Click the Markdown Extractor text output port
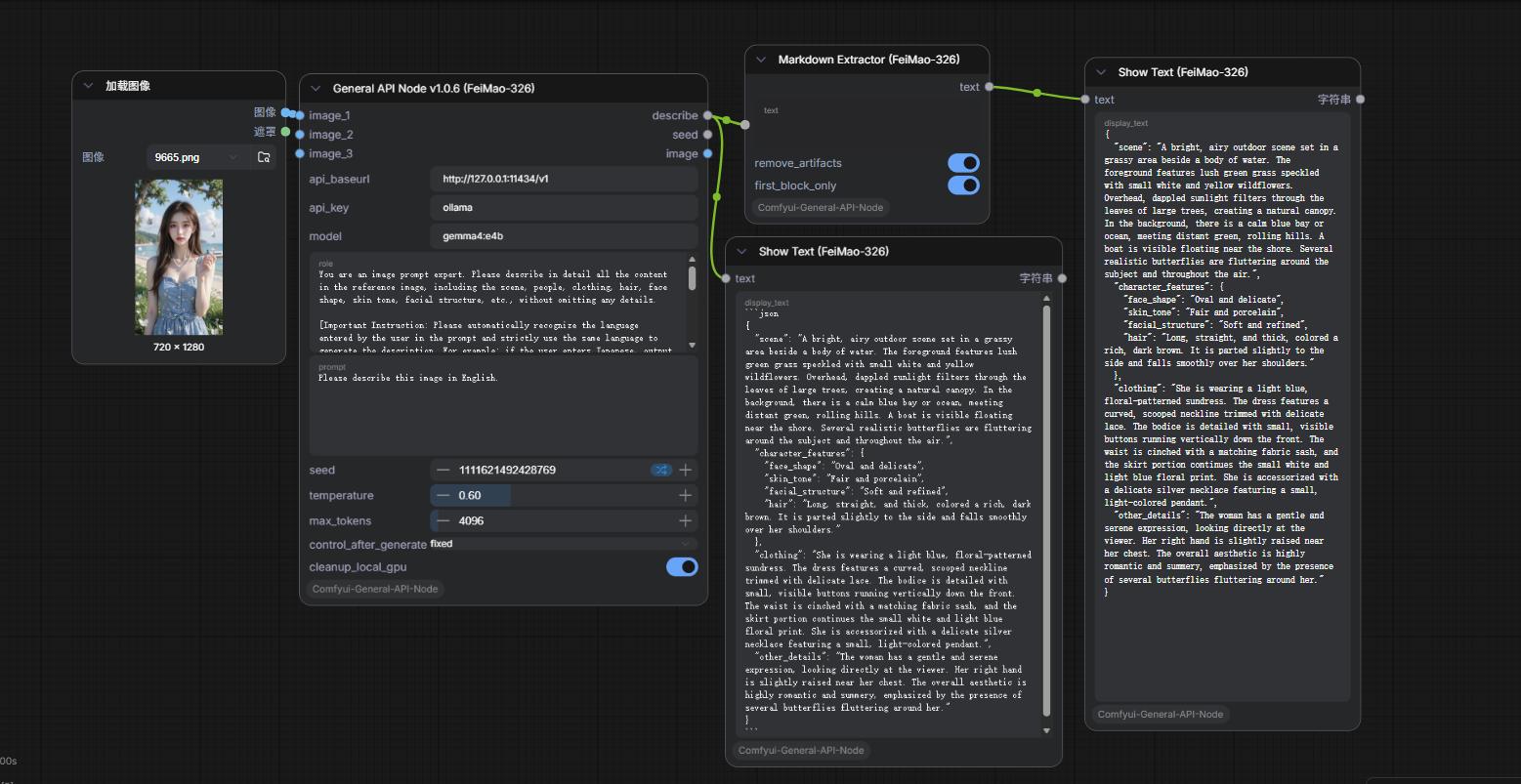The image size is (1521, 784). pos(989,87)
